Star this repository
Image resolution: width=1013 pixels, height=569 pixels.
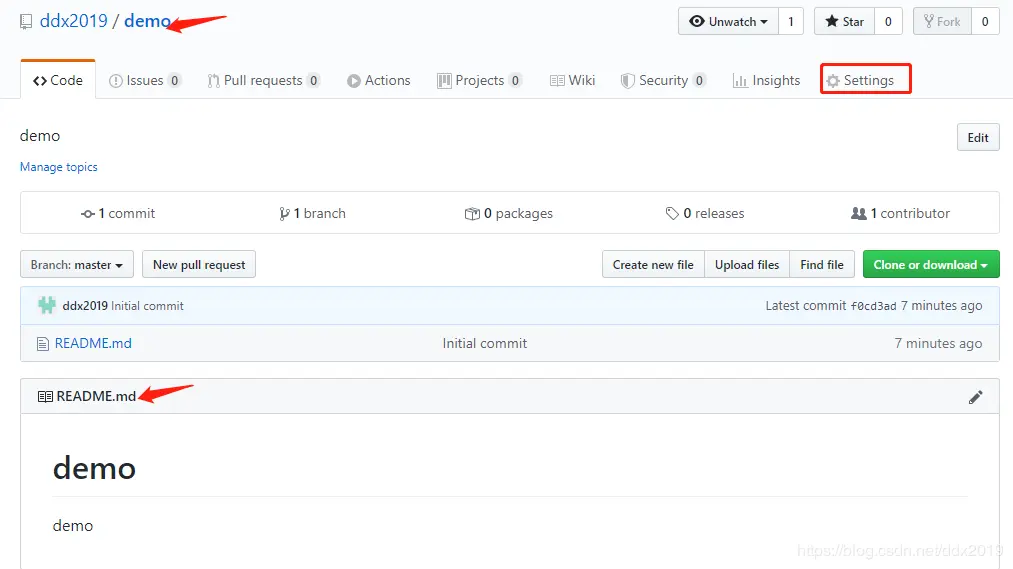[x=844, y=21]
